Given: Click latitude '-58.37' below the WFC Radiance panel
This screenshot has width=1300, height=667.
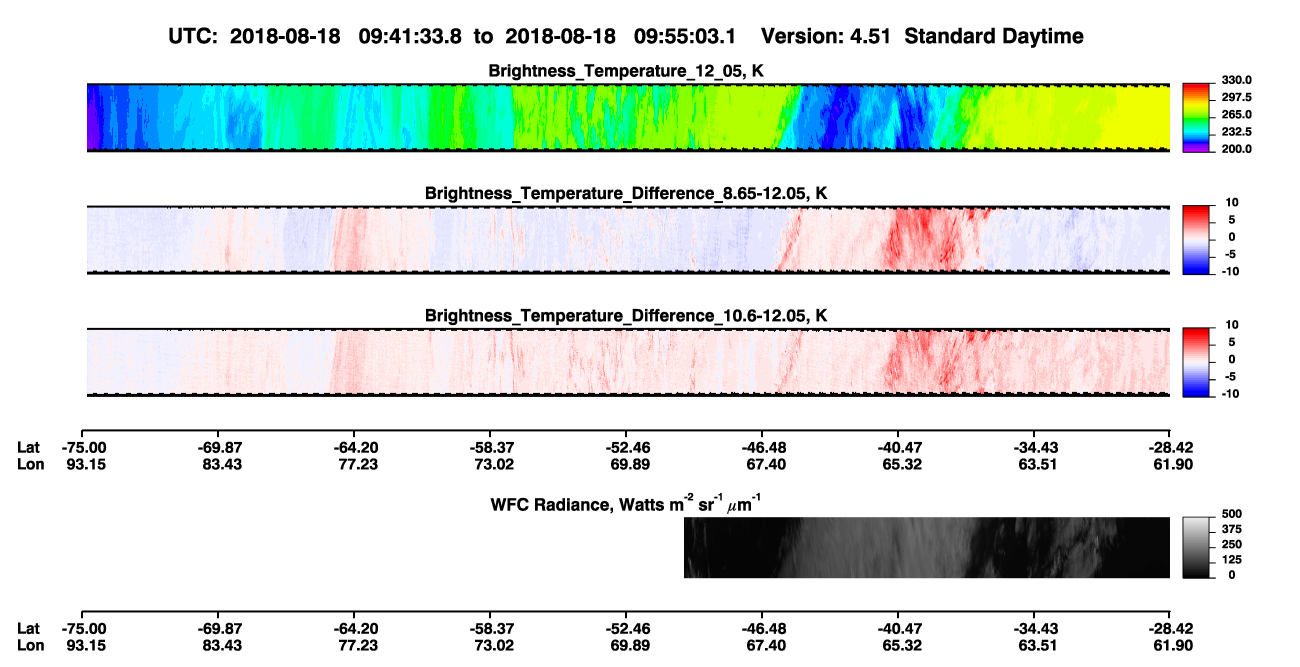Looking at the screenshot, I should [490, 628].
